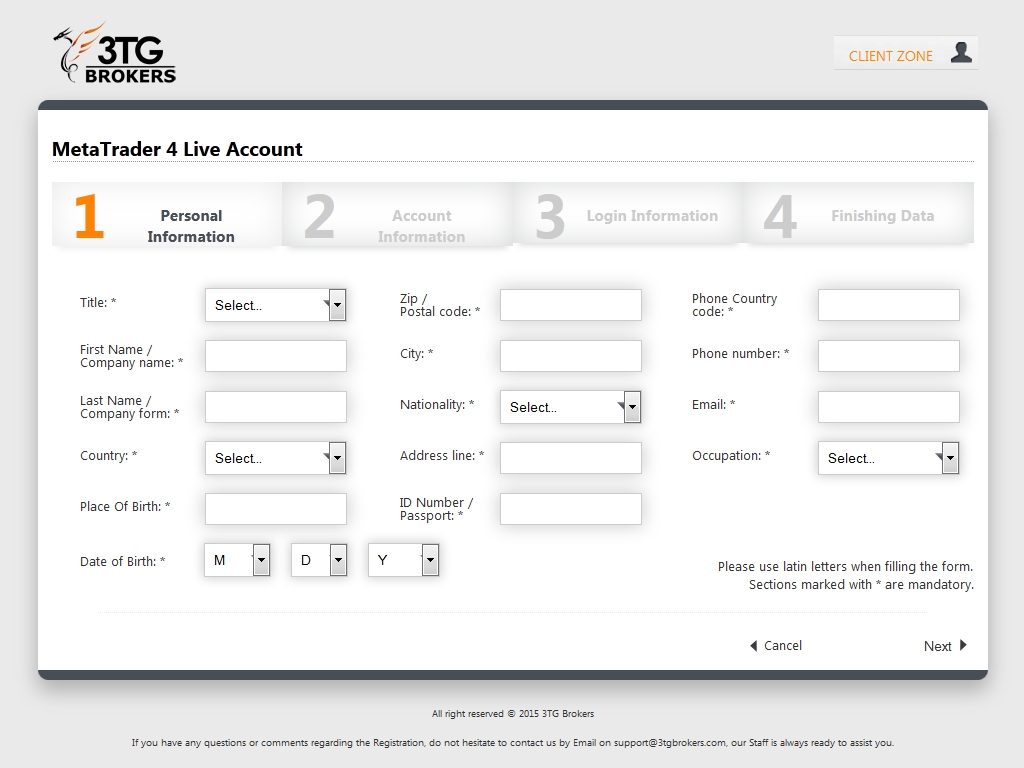The height and width of the screenshot is (768, 1024).
Task: Go to Account Information step tab
Action: pos(398,216)
